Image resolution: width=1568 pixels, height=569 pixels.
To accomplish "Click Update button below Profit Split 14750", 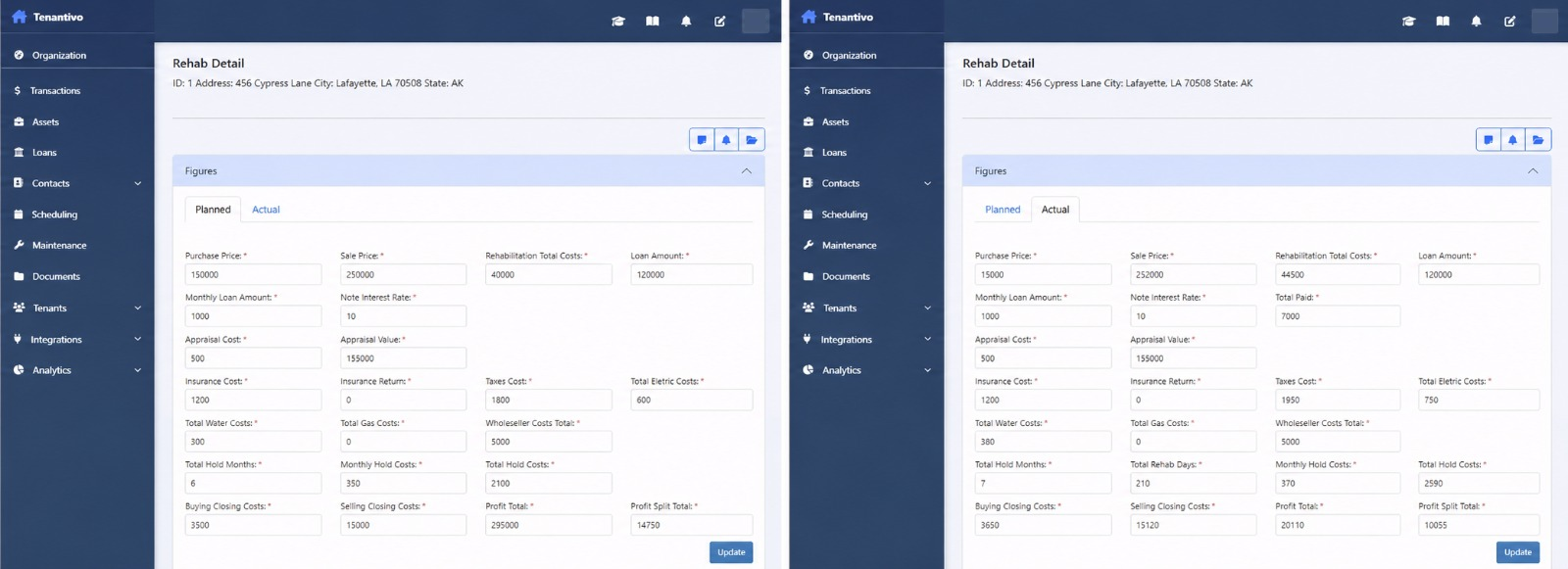I will (x=731, y=552).
